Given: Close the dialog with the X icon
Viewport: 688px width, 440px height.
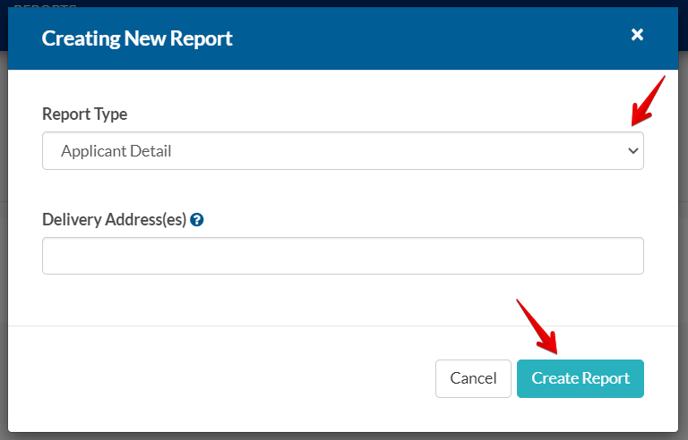Looking at the screenshot, I should coord(637,35).
